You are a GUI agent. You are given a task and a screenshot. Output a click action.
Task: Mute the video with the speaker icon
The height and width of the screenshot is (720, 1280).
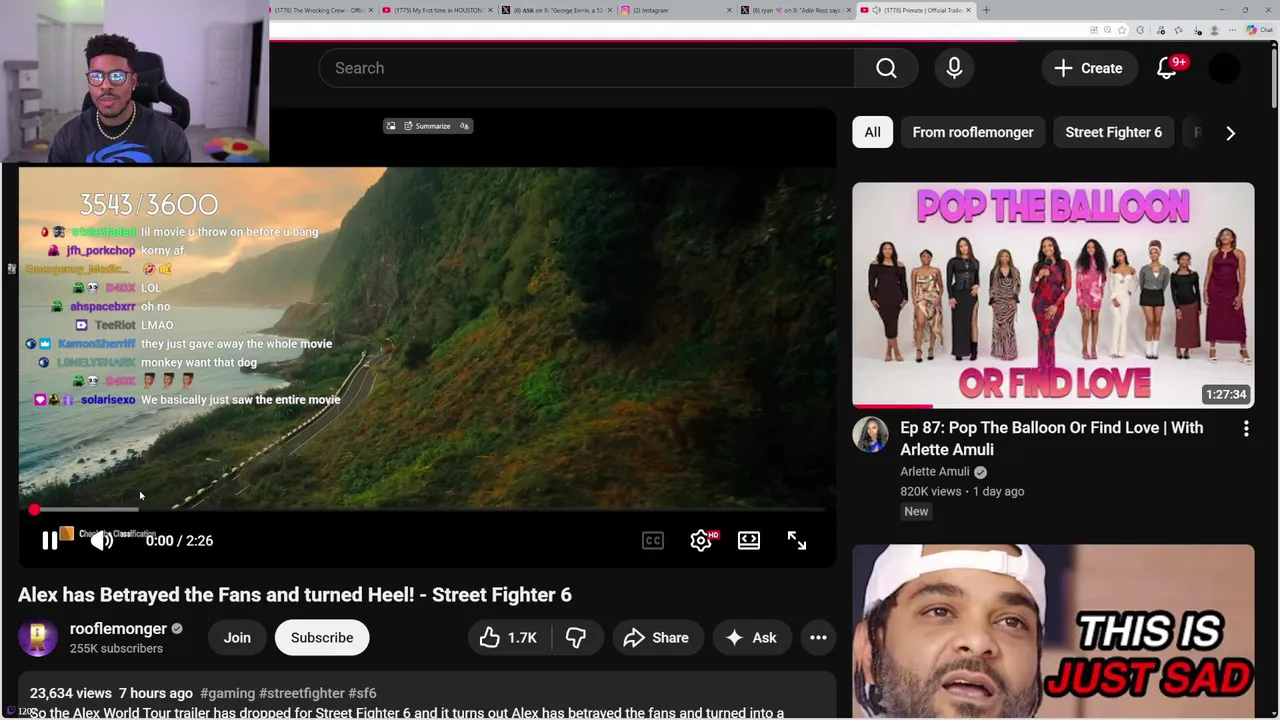pos(102,541)
